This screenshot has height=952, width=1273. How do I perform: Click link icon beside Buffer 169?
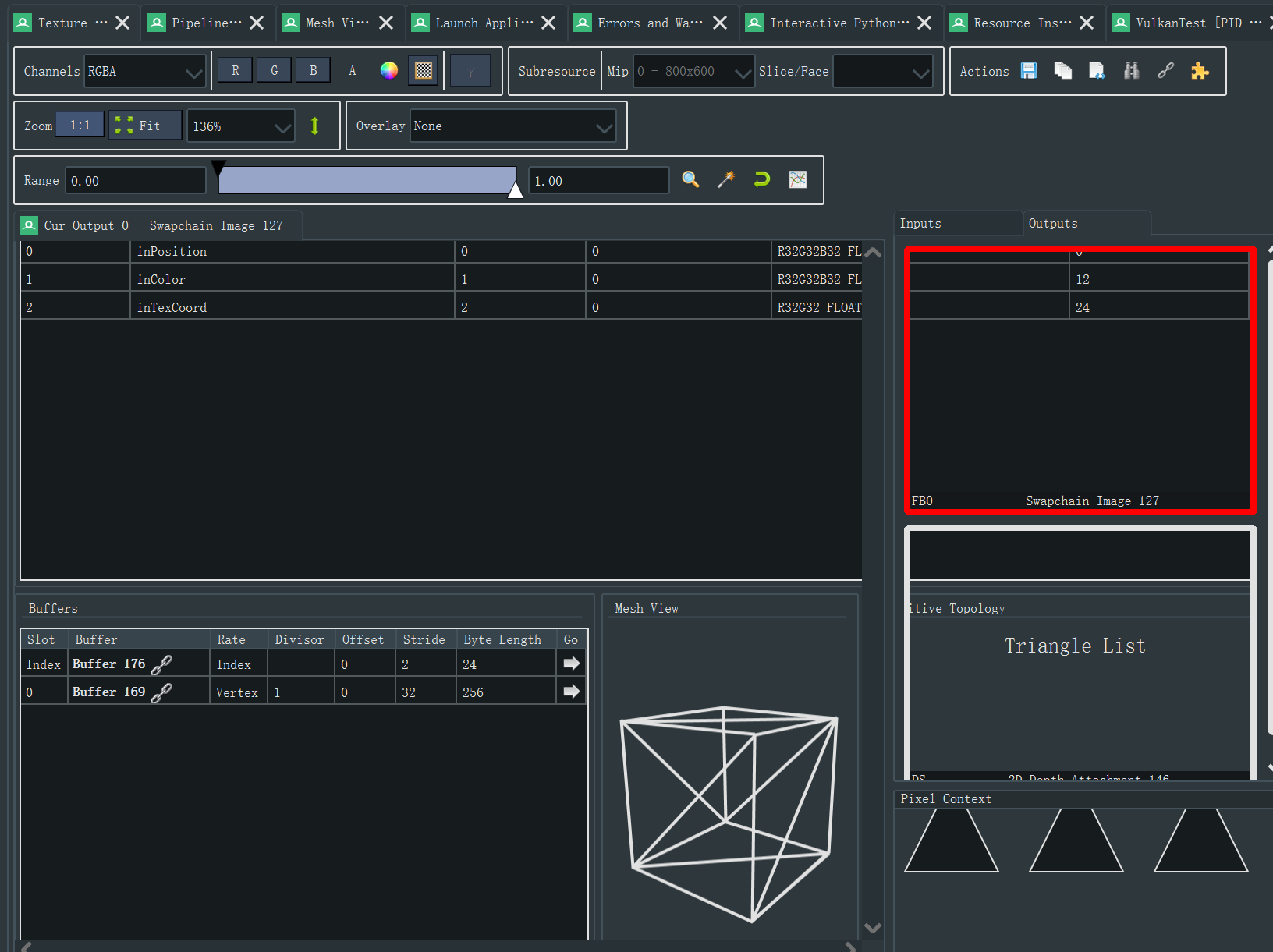coord(161,692)
